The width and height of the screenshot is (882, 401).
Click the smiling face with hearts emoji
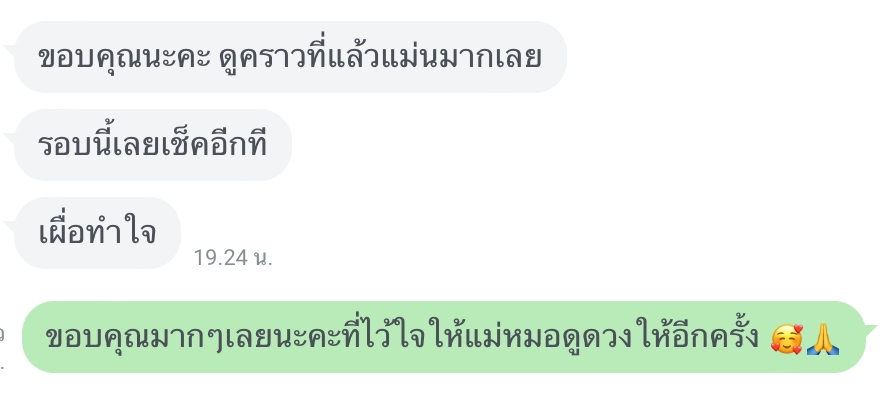[x=786, y=339]
